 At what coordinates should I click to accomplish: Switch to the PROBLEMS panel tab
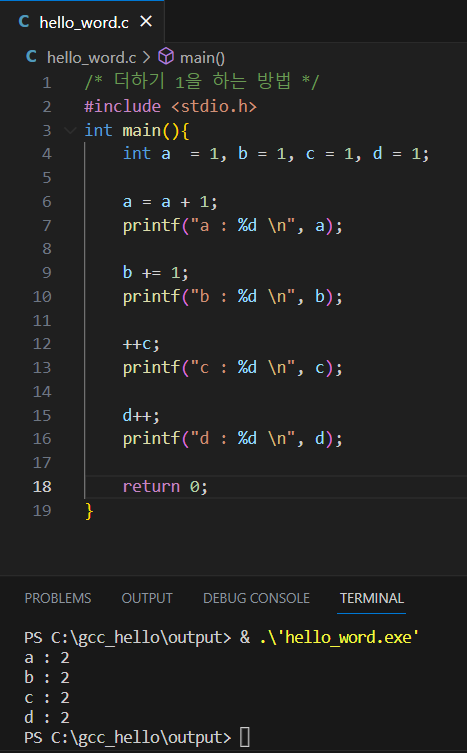click(x=58, y=598)
